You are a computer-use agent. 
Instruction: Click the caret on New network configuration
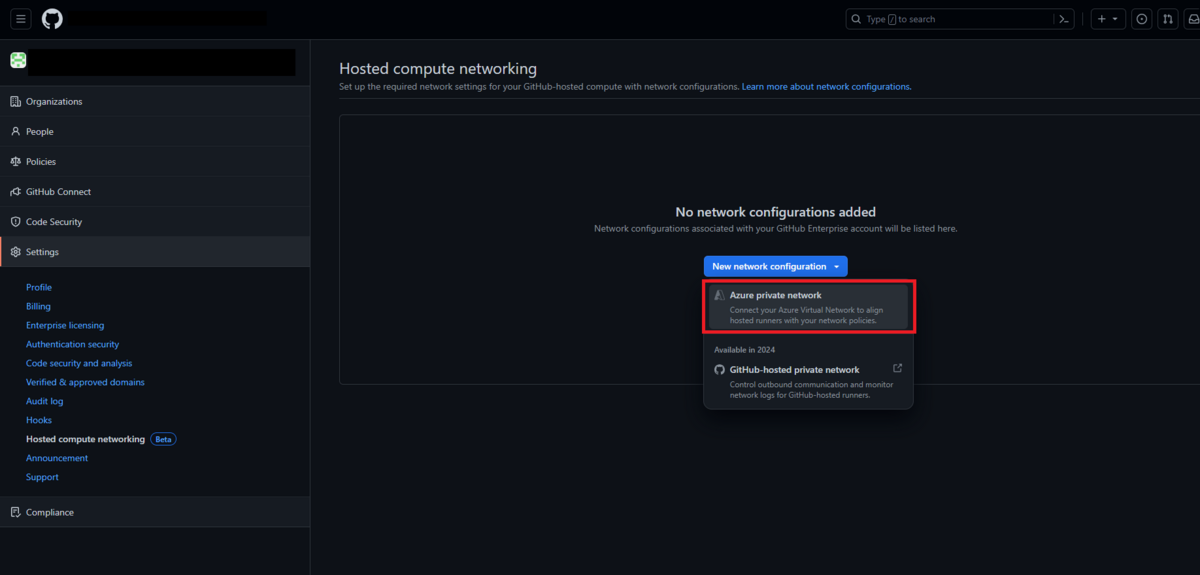click(x=836, y=267)
